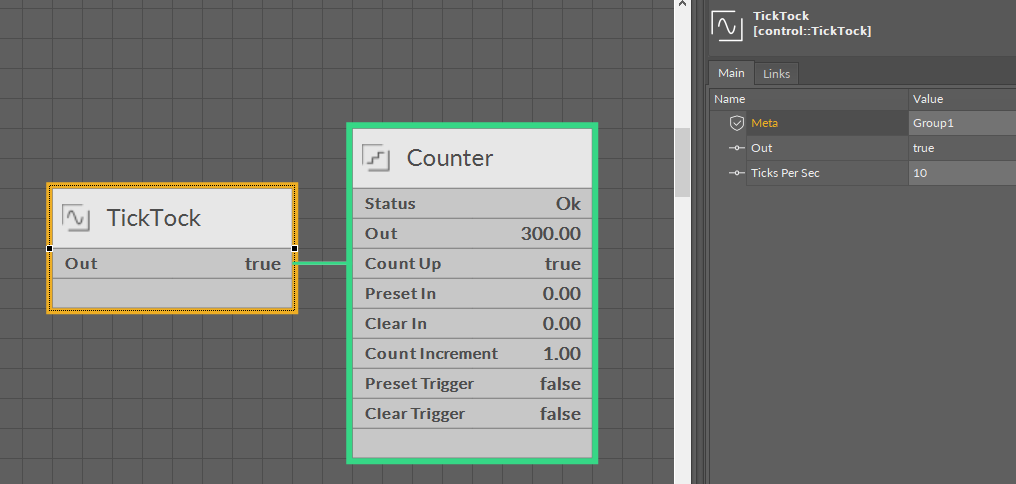Image resolution: width=1016 pixels, height=484 pixels.
Task: Switch to the Links tab
Action: (x=776, y=74)
